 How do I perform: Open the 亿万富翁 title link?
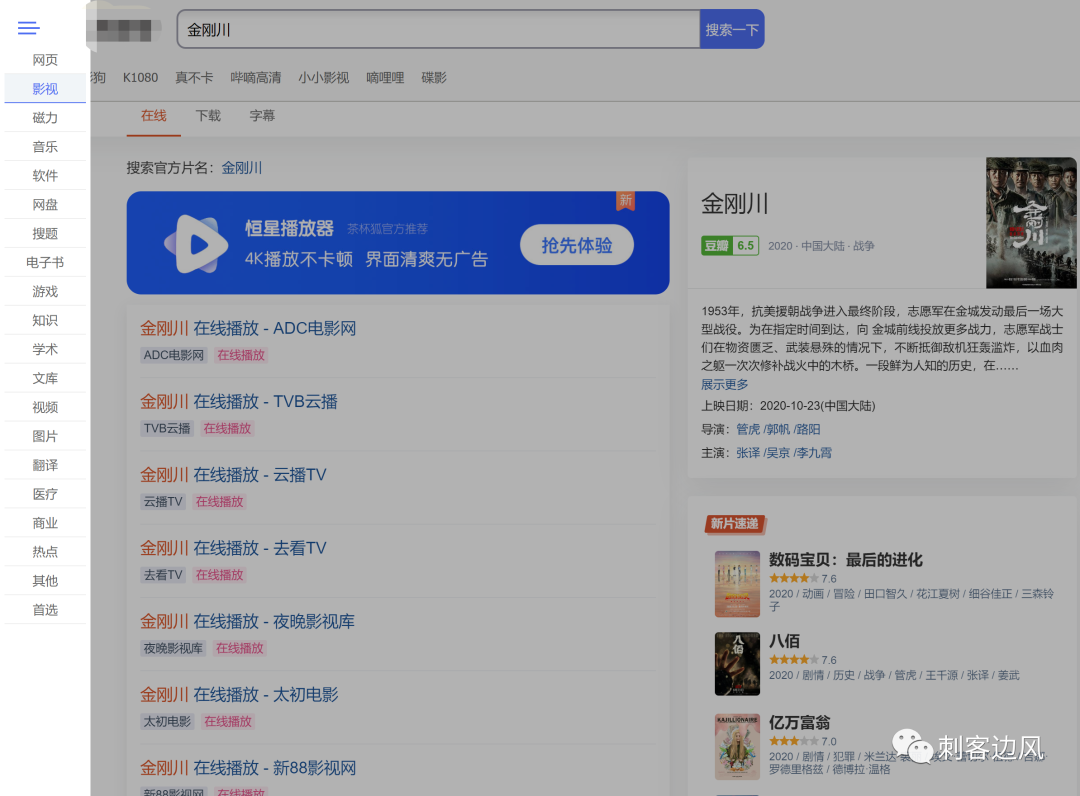coord(800,722)
